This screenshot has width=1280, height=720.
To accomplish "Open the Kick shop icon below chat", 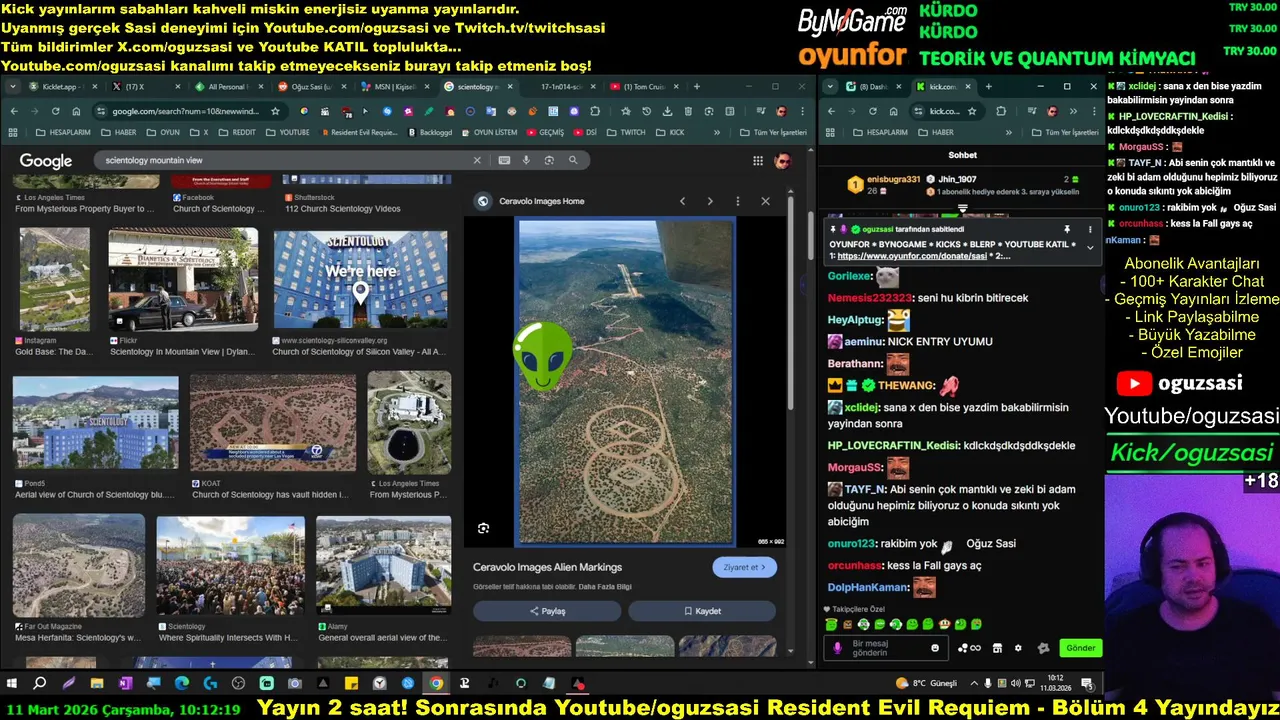I will pyautogui.click(x=997, y=648).
